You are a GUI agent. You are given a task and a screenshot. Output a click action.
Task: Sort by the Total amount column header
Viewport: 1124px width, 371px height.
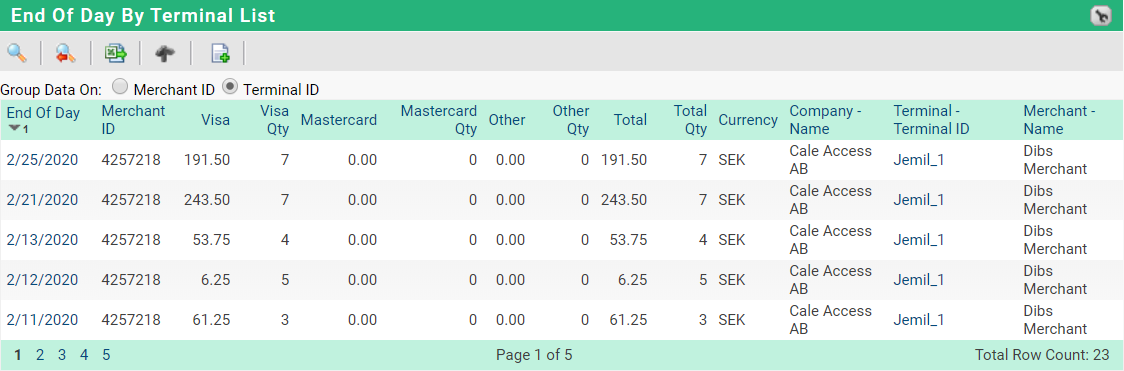[x=630, y=120]
